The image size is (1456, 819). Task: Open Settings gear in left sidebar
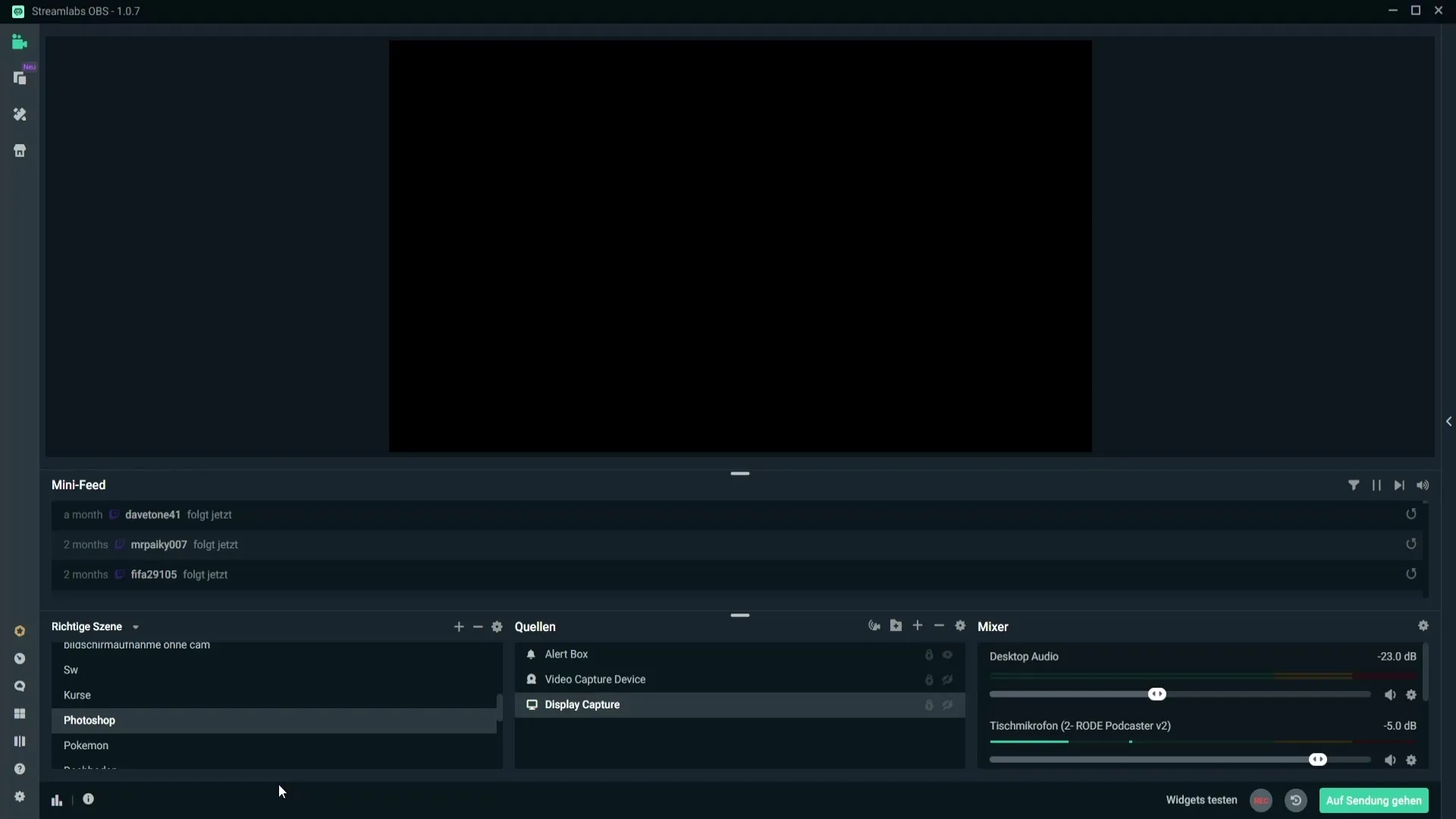(x=20, y=796)
